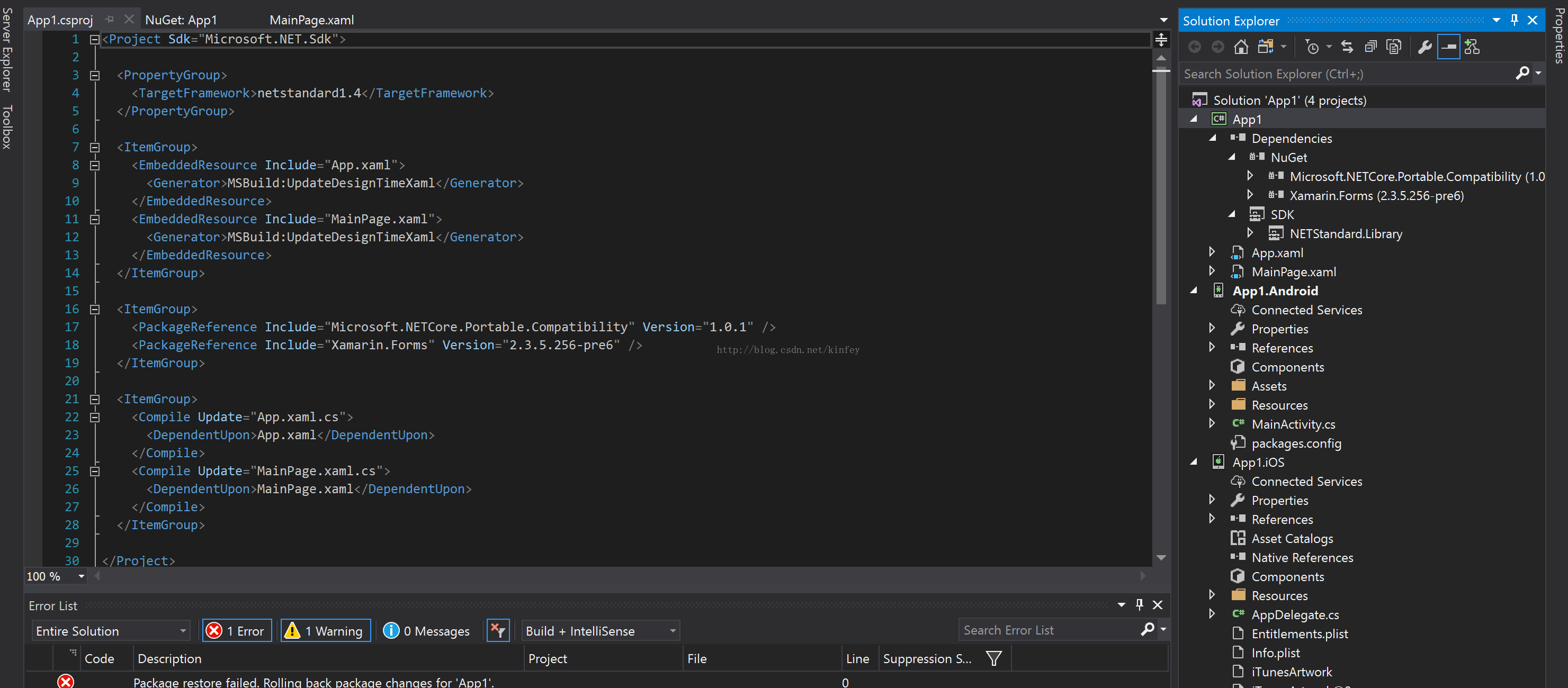The height and width of the screenshot is (688, 1568).
Task: Toggle the clear build filter icon
Action: coord(498,630)
